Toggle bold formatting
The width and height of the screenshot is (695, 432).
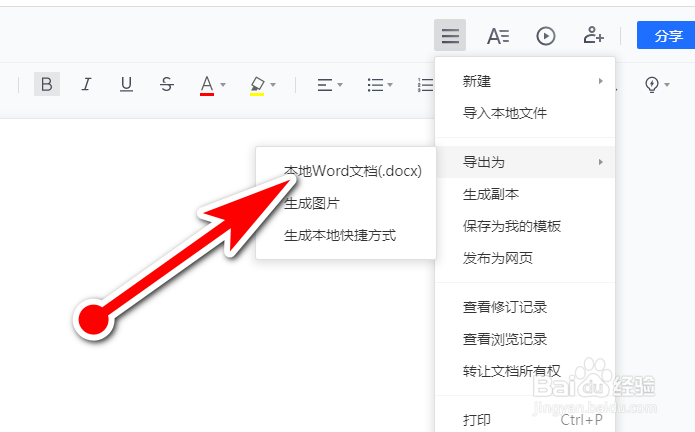tap(47, 84)
